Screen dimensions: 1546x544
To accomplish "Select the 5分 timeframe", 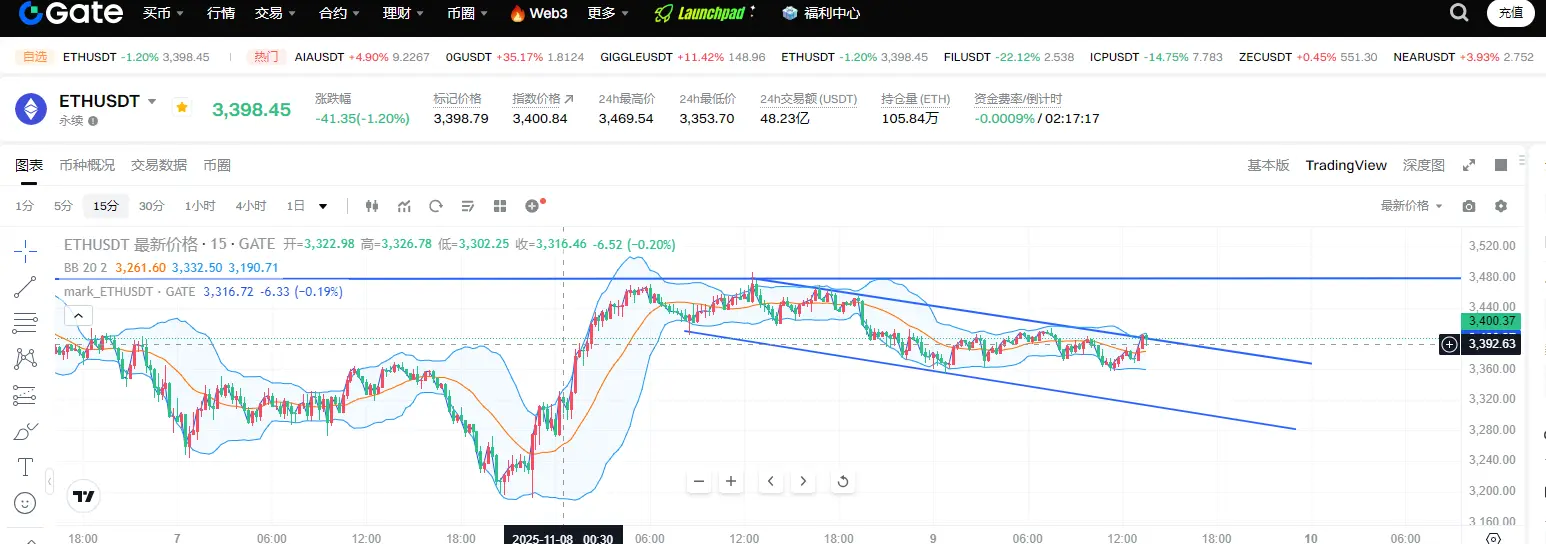I will [63, 206].
